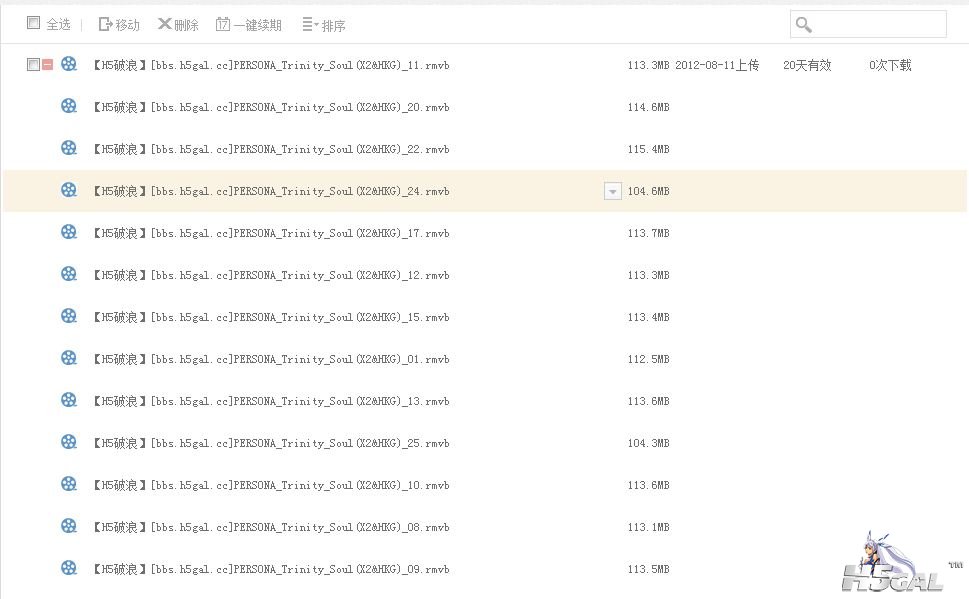Click film reel icon of _24.rmvb
Screen dimensions: 969x599
pos(68,190)
